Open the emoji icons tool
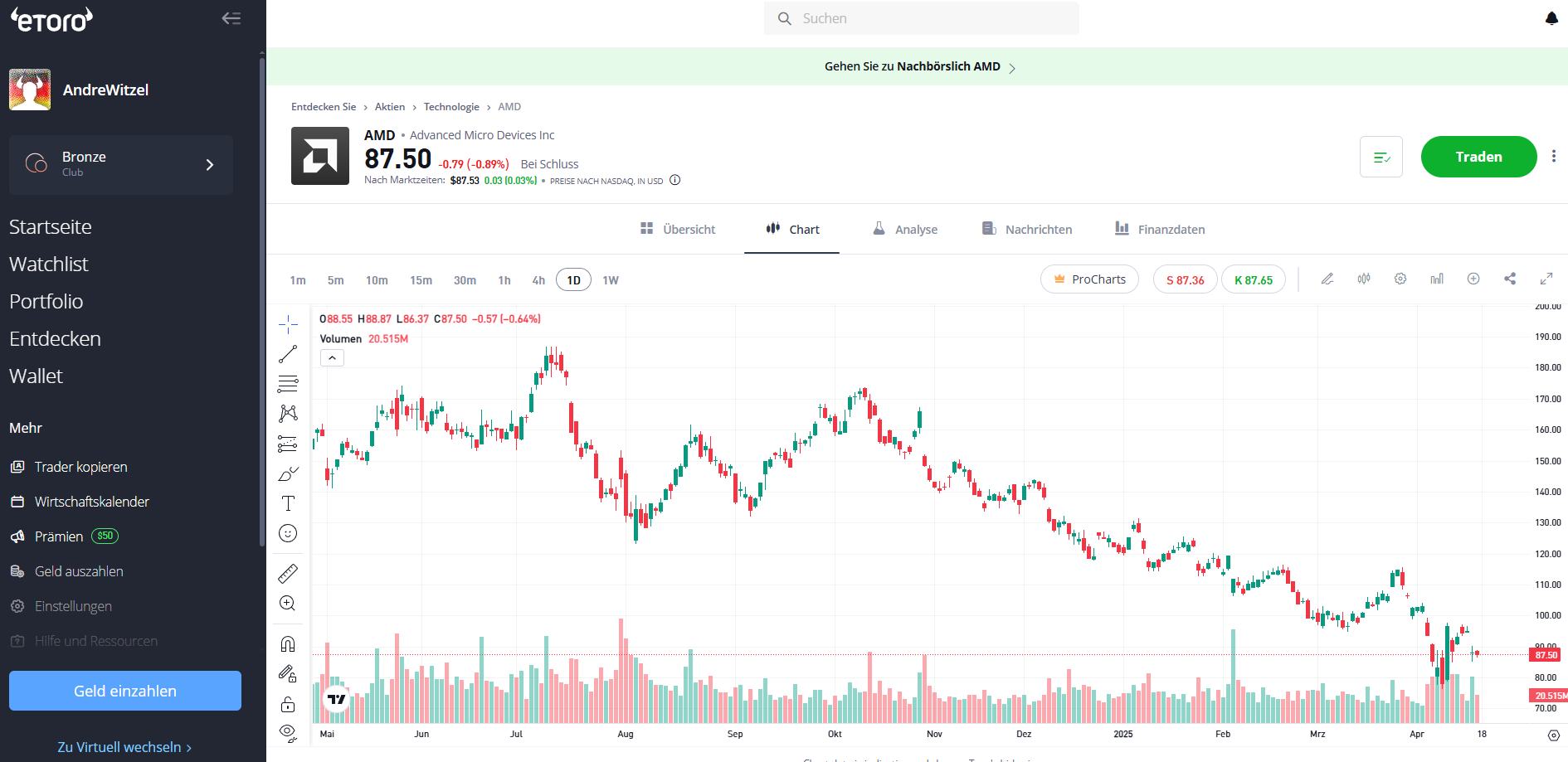Image resolution: width=1568 pixels, height=762 pixels. tap(288, 533)
